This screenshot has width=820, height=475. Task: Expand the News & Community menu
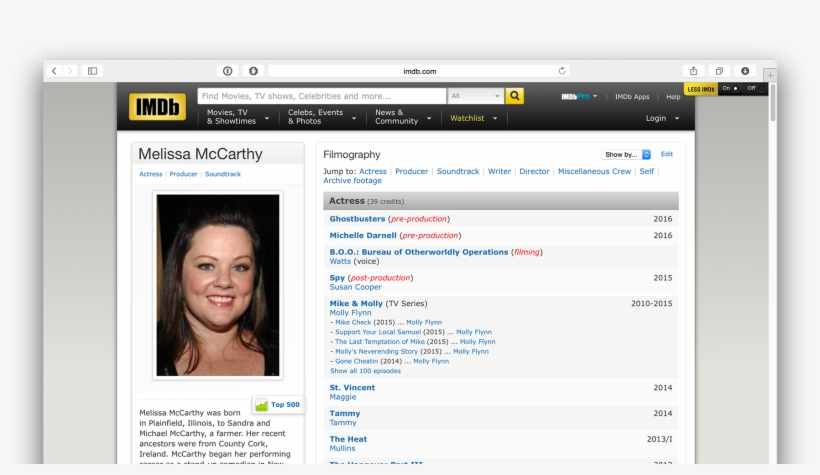click(403, 117)
